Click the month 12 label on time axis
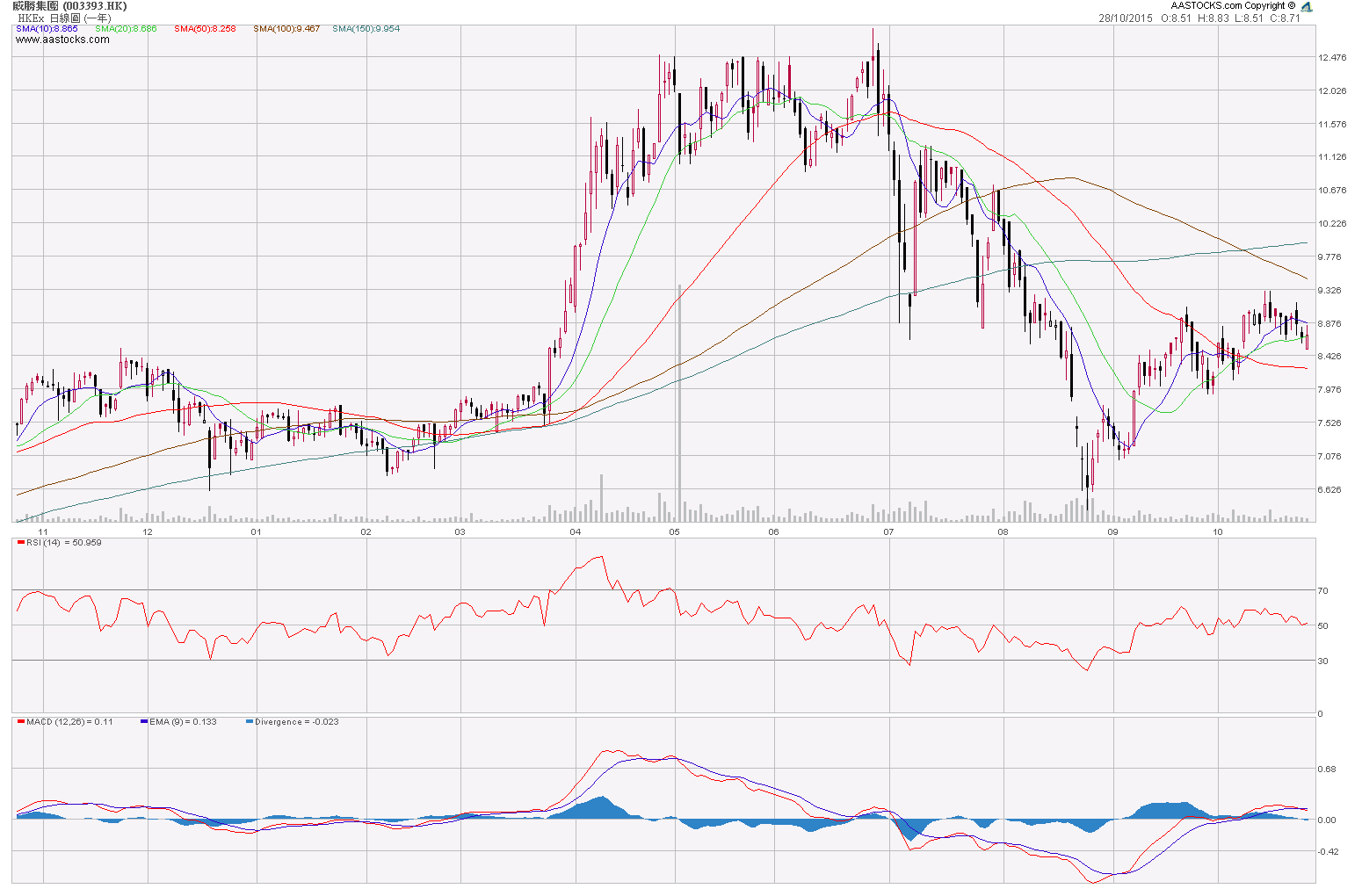The height and width of the screenshot is (896, 1362). tap(148, 532)
